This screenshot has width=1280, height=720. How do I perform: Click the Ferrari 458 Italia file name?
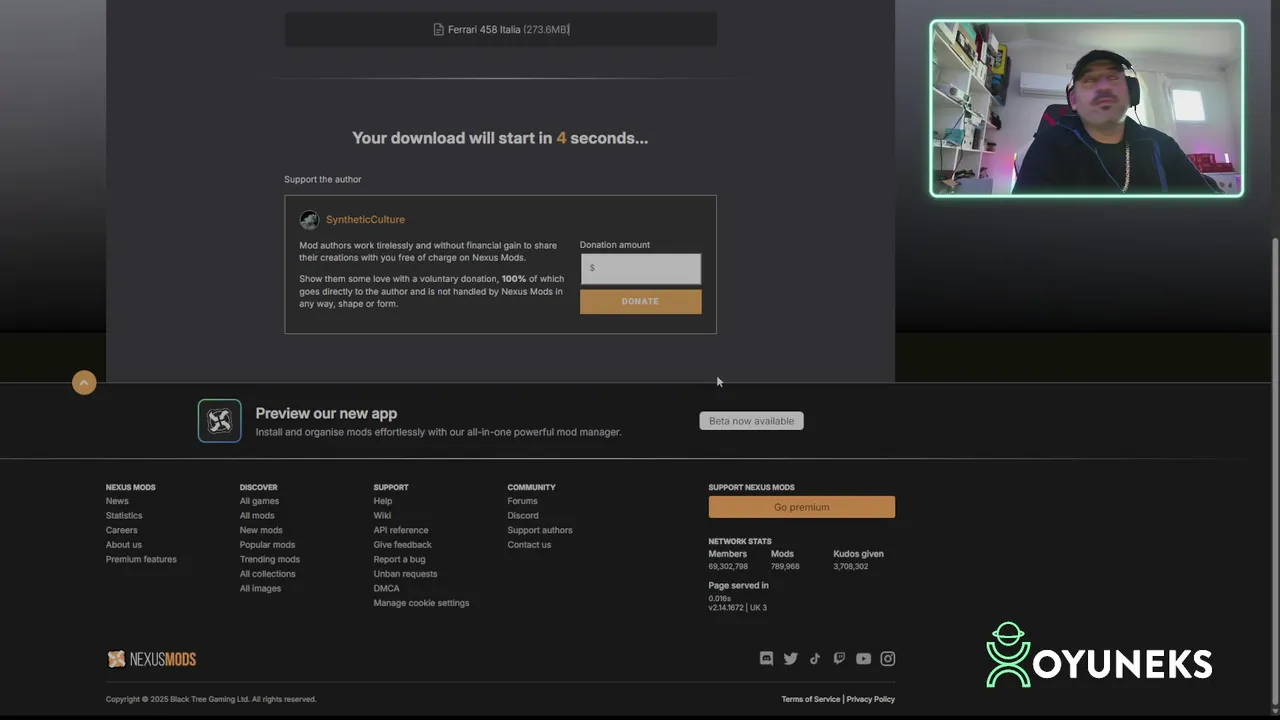coord(484,30)
